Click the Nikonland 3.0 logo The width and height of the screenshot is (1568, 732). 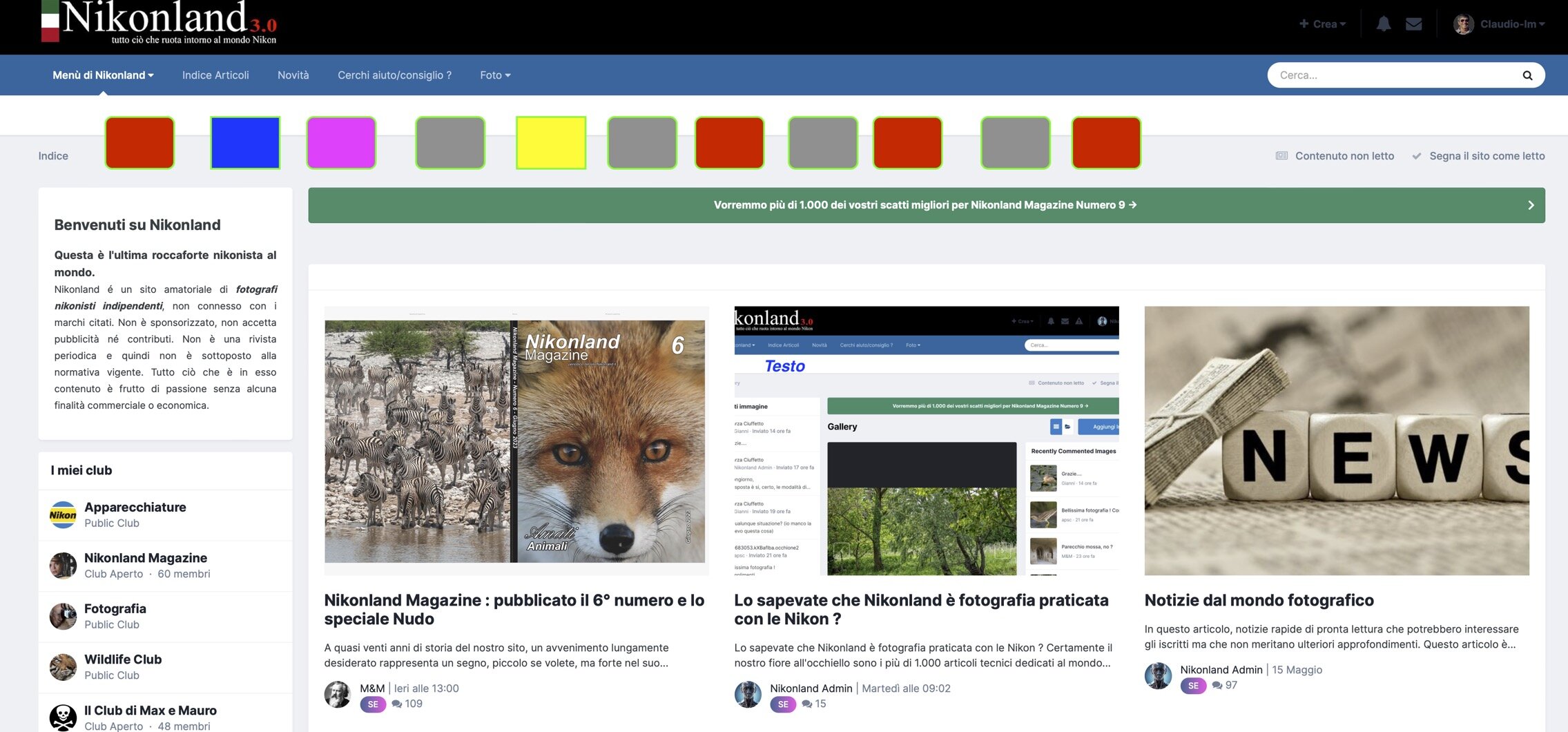click(159, 23)
